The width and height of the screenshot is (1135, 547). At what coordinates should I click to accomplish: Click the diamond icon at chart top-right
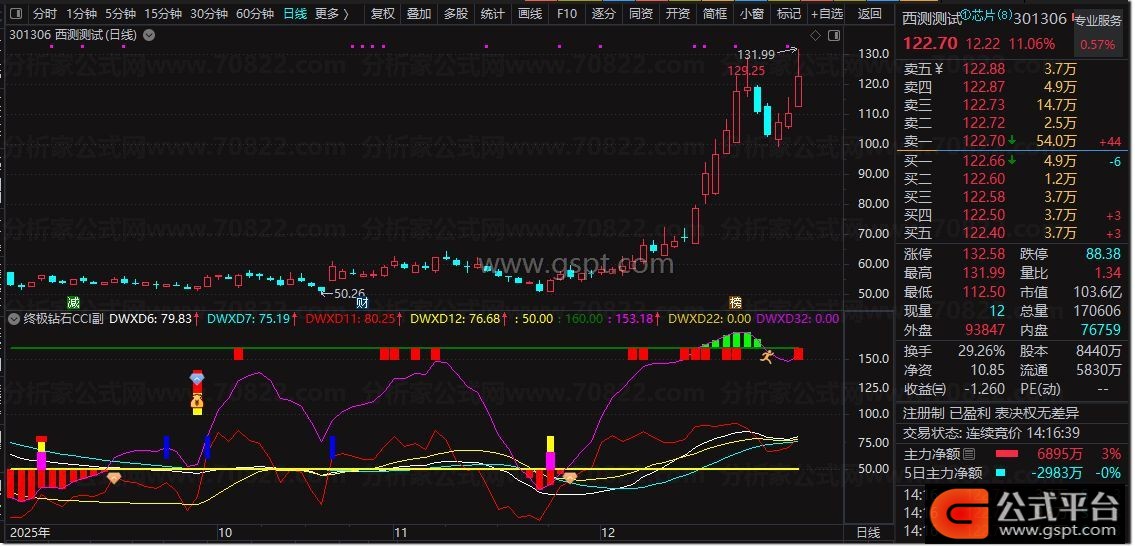pos(815,35)
